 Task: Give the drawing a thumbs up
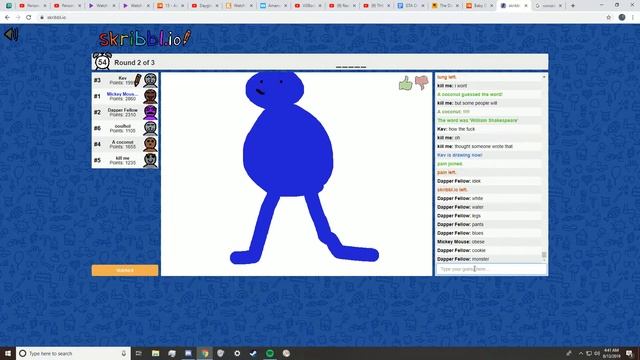(405, 83)
